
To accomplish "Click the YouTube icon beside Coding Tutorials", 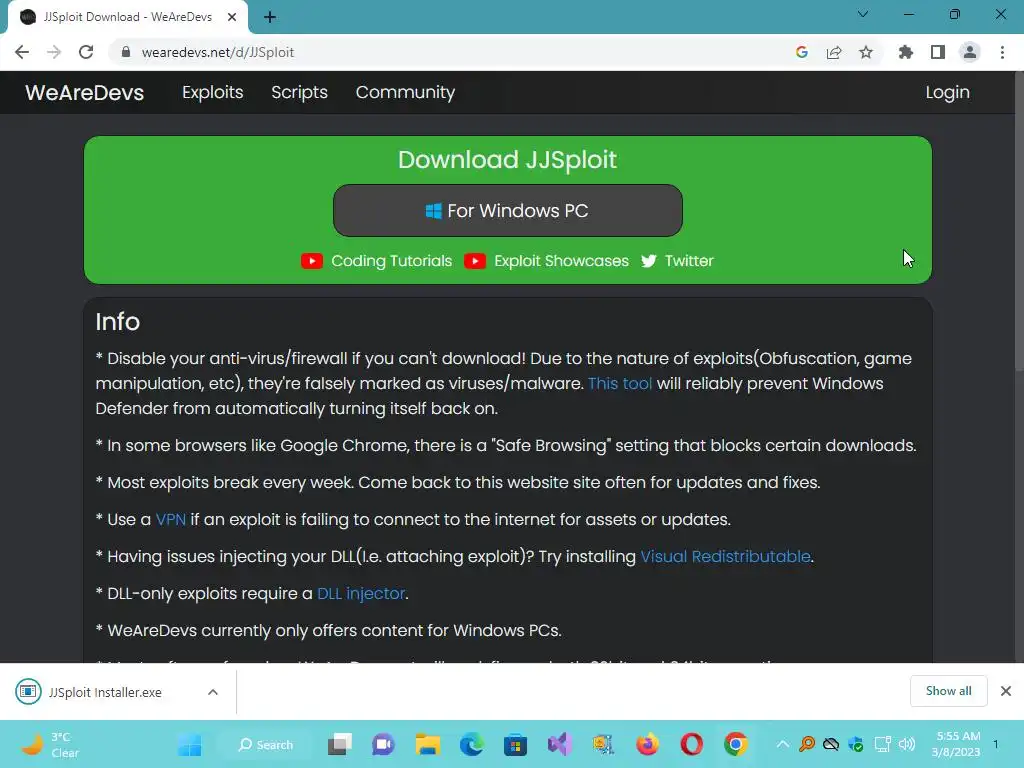I will tap(312, 261).
